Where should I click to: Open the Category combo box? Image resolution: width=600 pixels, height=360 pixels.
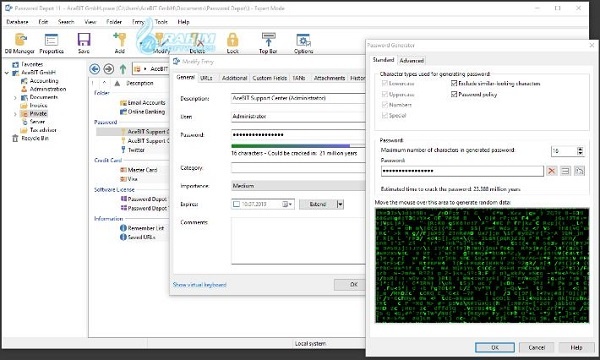(x=298, y=168)
